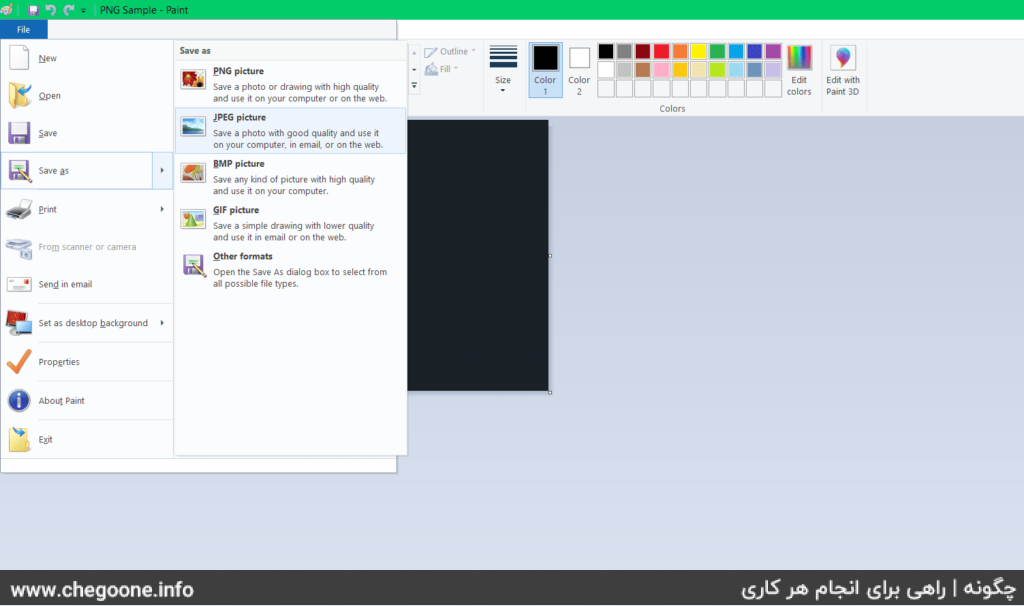Save as JPEG picture option

coord(290,131)
